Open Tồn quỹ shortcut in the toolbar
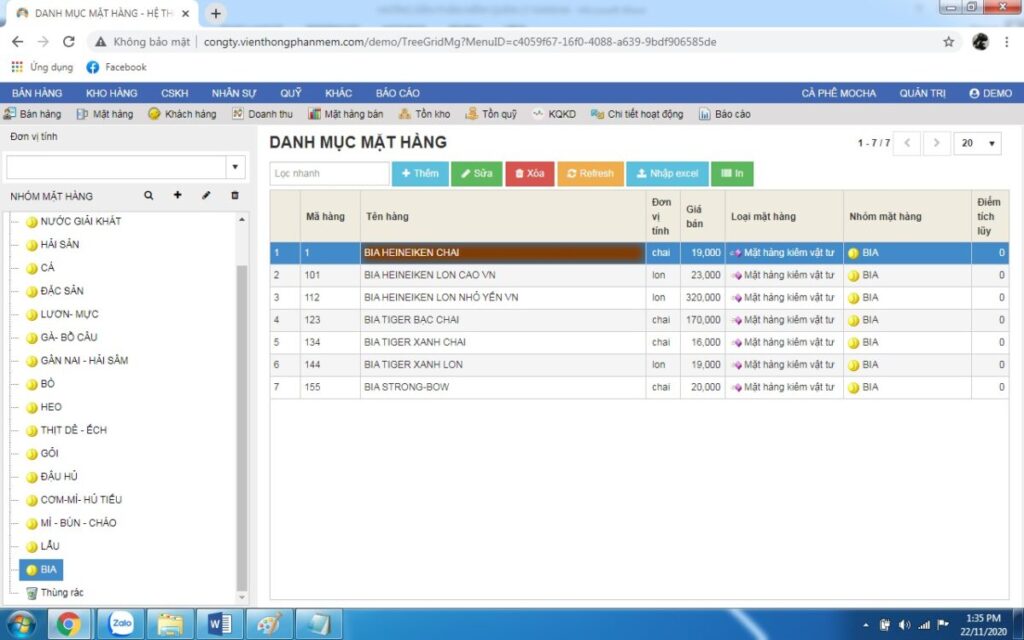 [x=491, y=114]
